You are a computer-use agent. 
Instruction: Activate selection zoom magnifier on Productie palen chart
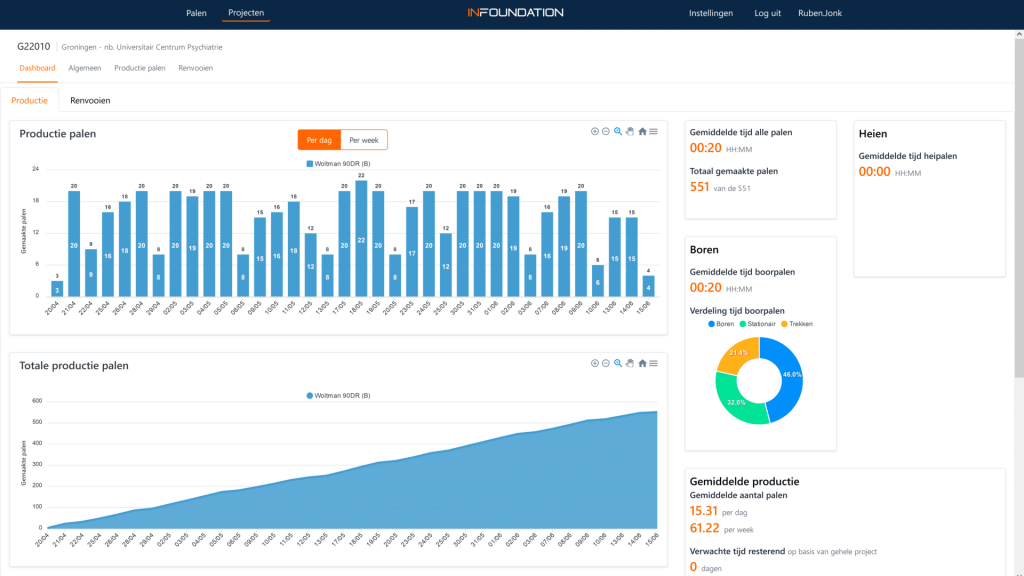[x=618, y=131]
